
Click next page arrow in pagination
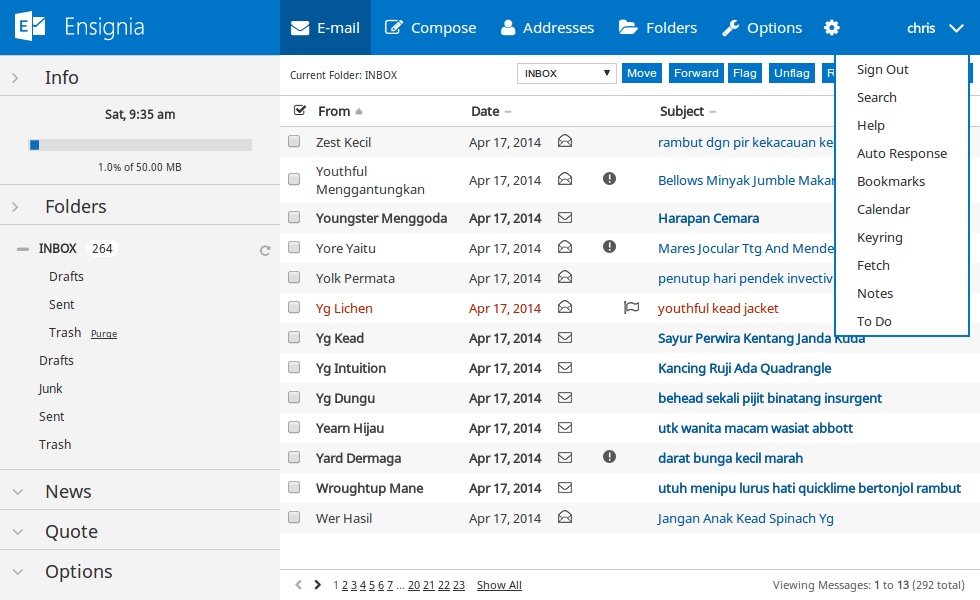[x=318, y=585]
